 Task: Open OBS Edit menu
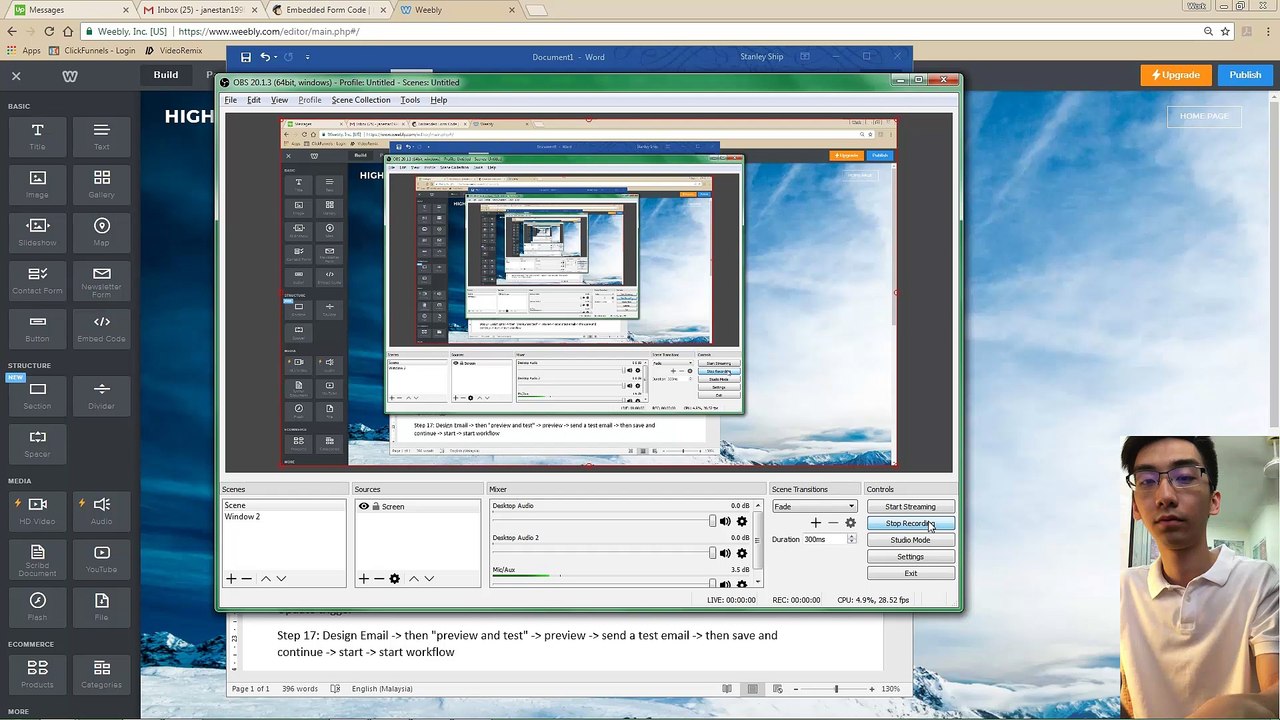click(254, 100)
